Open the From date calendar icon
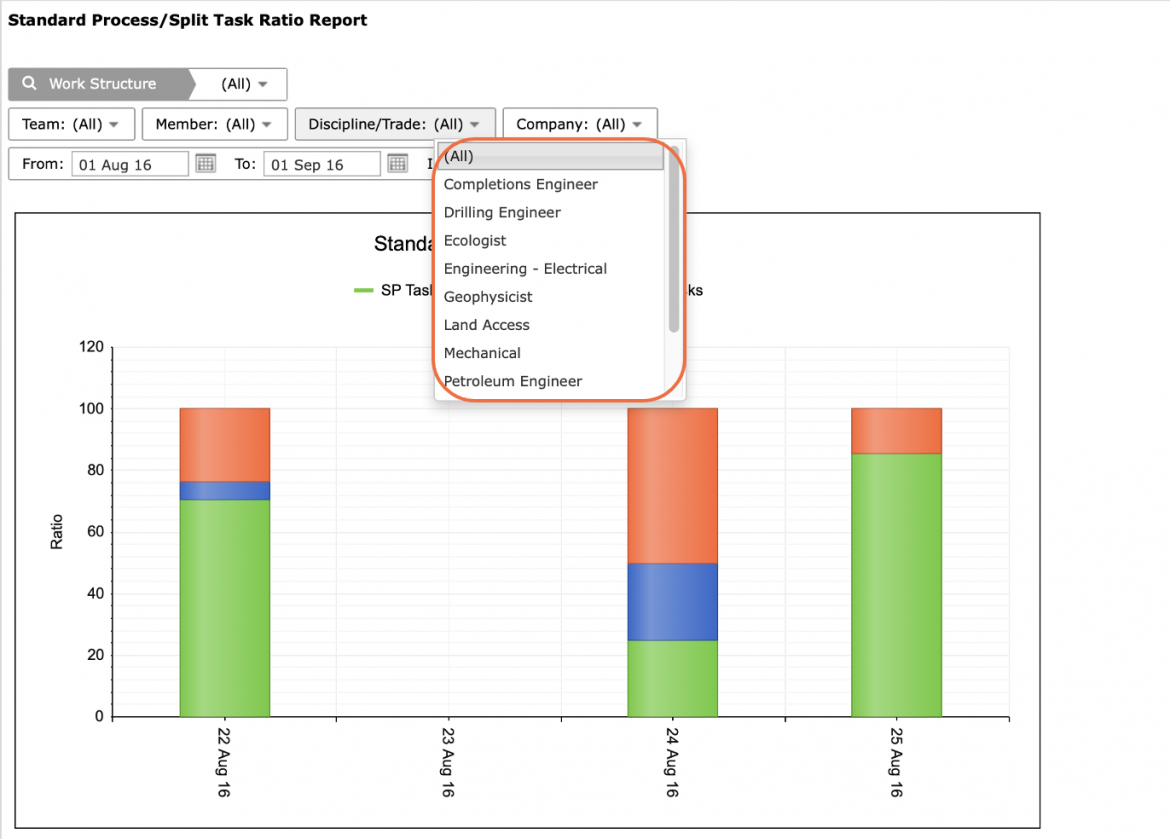The height and width of the screenshot is (839, 1170). point(206,163)
